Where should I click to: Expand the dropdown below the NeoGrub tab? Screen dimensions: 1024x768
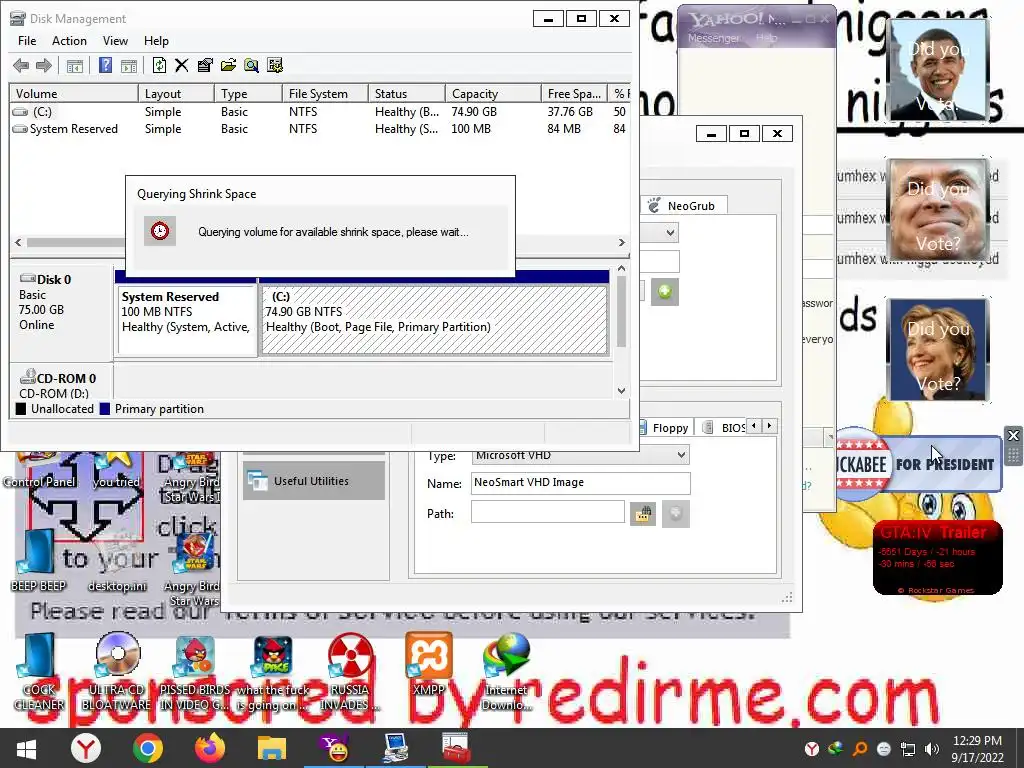click(670, 232)
